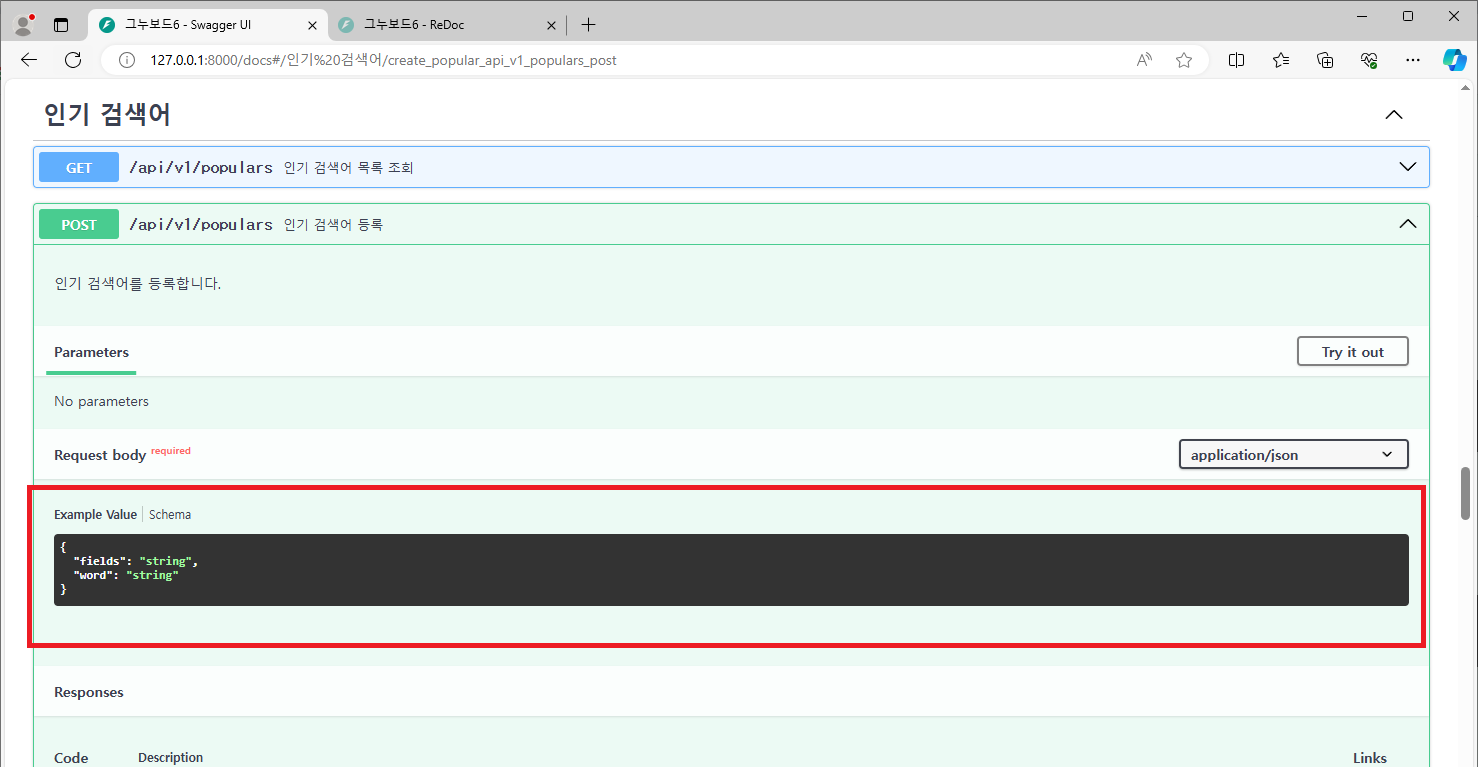The width and height of the screenshot is (1478, 767).
Task: Collapse the POST /api/v1/populars endpoint
Action: pos(1407,224)
